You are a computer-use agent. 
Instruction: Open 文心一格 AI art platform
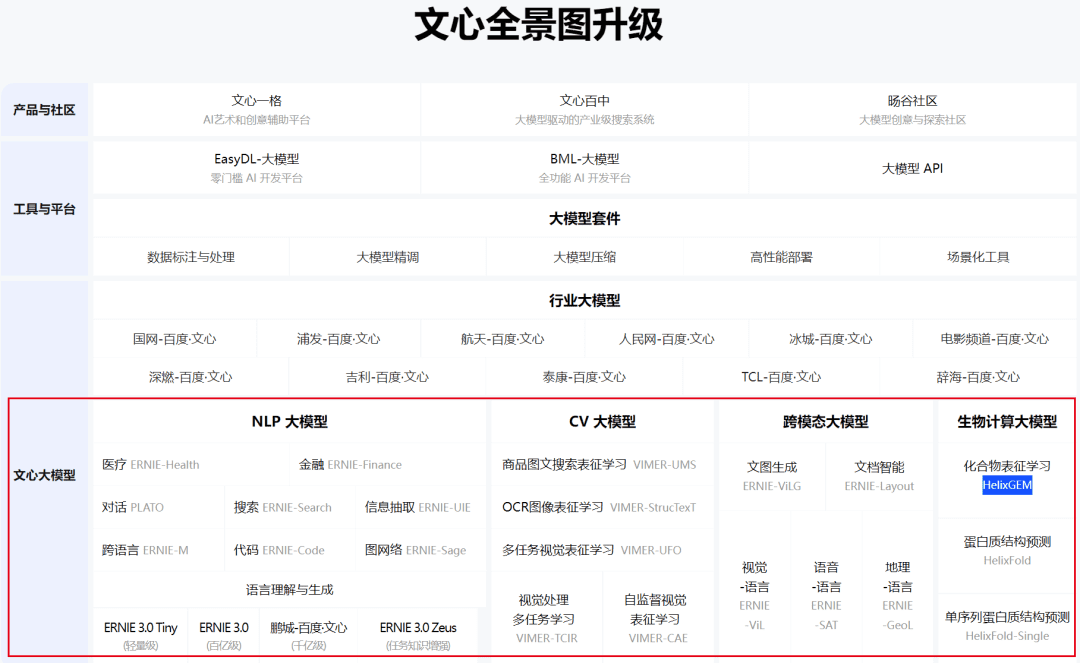tap(256, 110)
